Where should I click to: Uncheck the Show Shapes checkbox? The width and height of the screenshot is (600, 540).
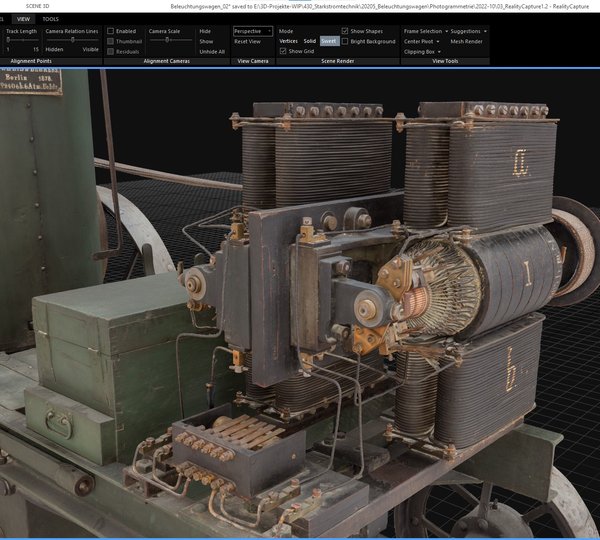point(345,31)
